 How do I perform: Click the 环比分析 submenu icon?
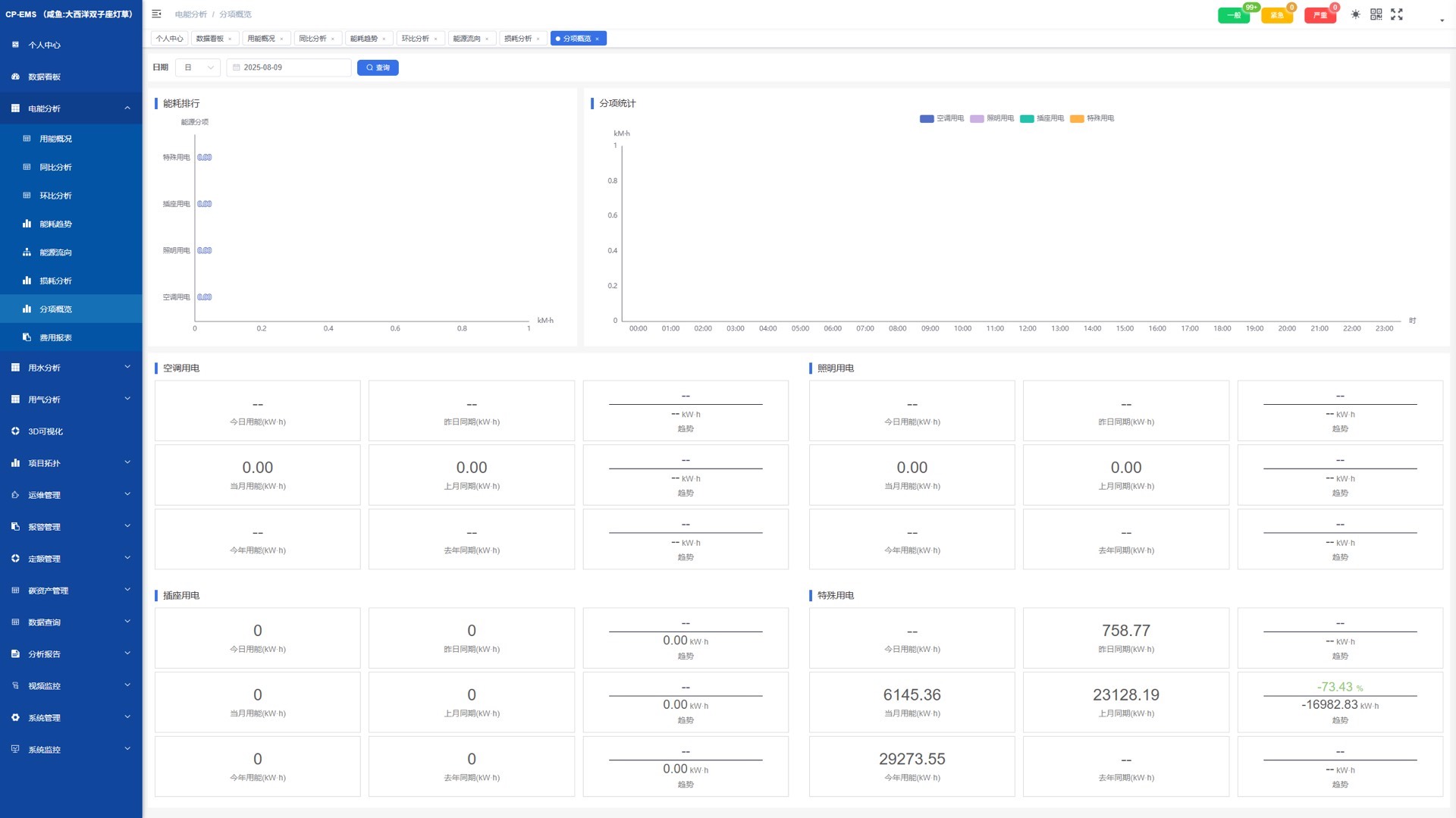point(27,196)
